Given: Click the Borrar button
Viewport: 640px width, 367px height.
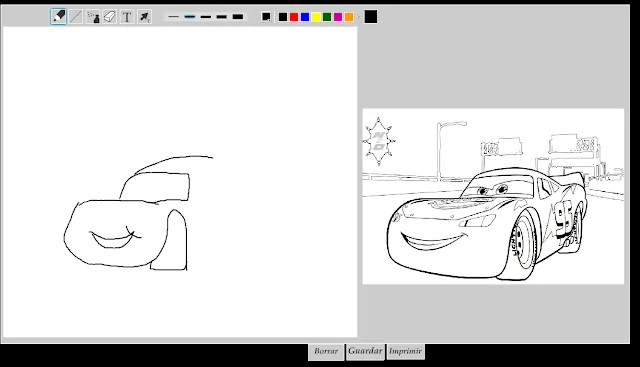Looking at the screenshot, I should click(x=326, y=351).
